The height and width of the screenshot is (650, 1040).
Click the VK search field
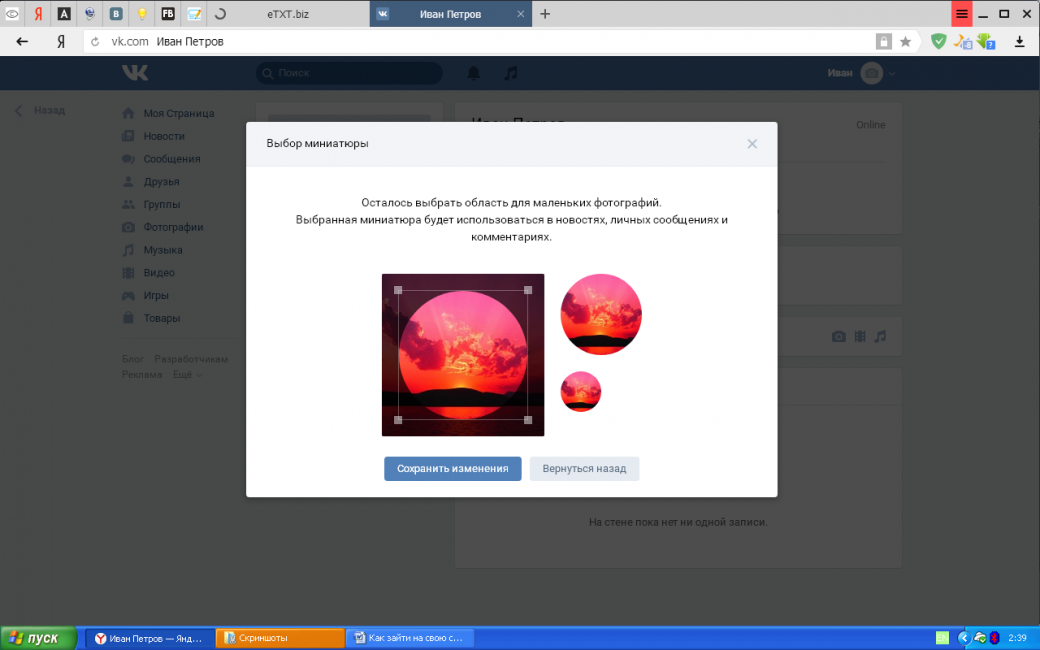tap(350, 73)
